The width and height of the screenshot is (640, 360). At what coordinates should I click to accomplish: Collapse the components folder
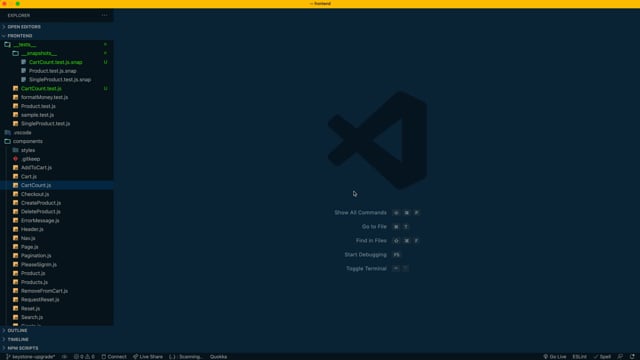(57, 141)
